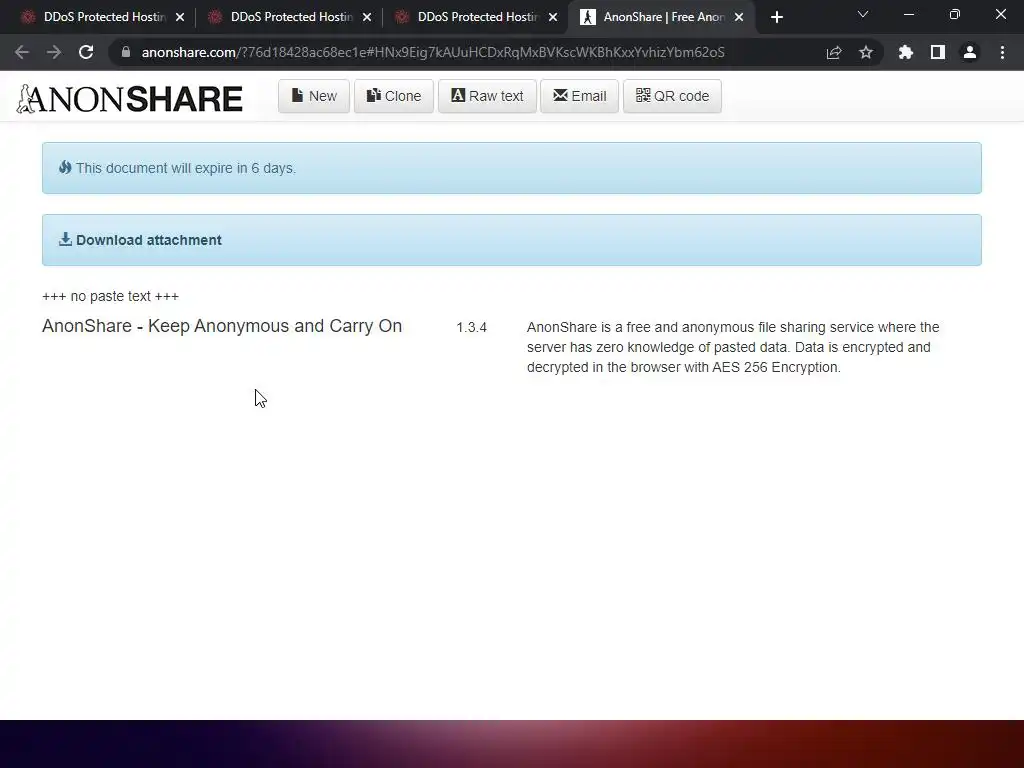Click the 'This document will expire in 6 days' text

coord(186,168)
